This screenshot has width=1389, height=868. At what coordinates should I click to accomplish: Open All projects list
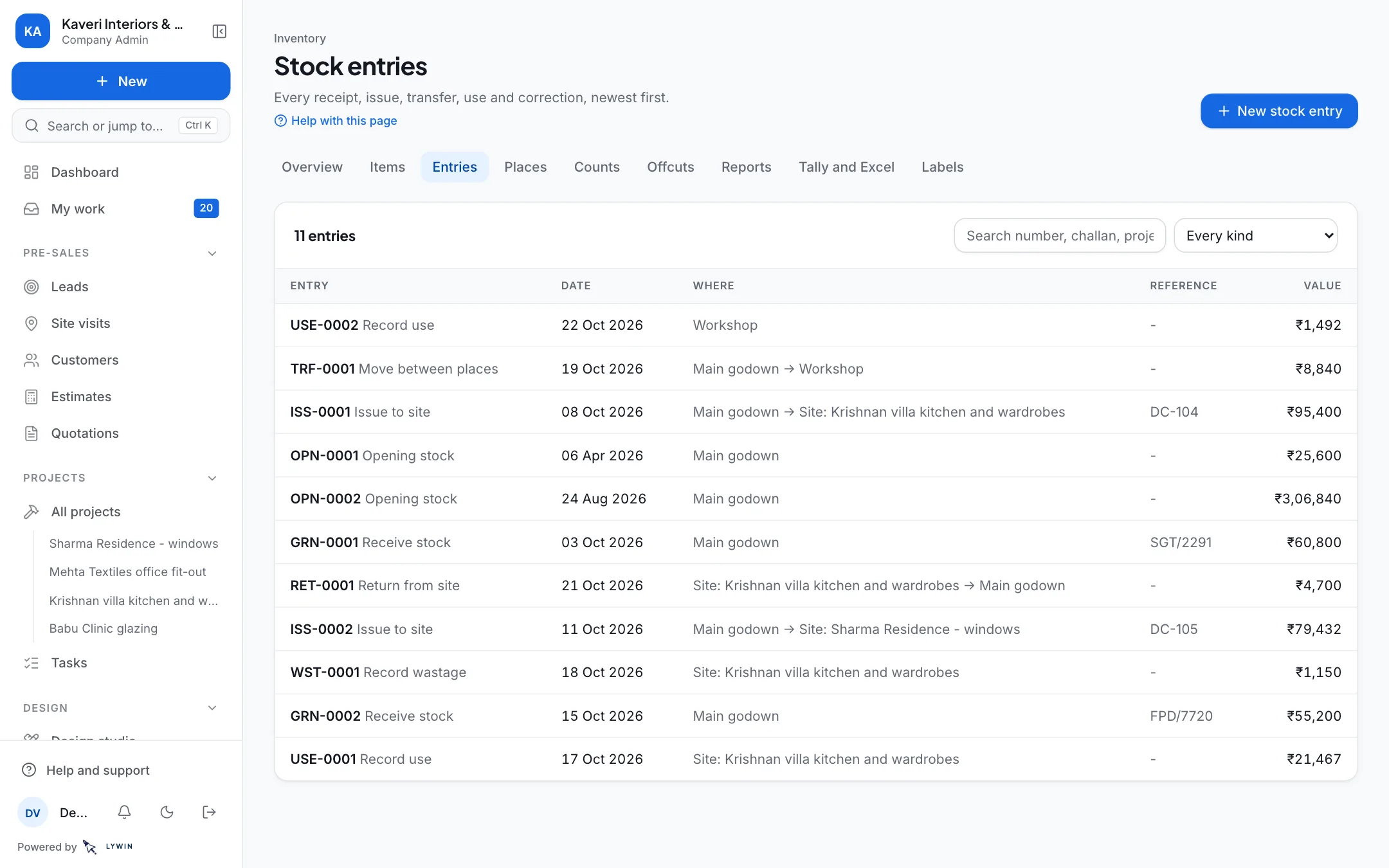pyautogui.click(x=121, y=512)
